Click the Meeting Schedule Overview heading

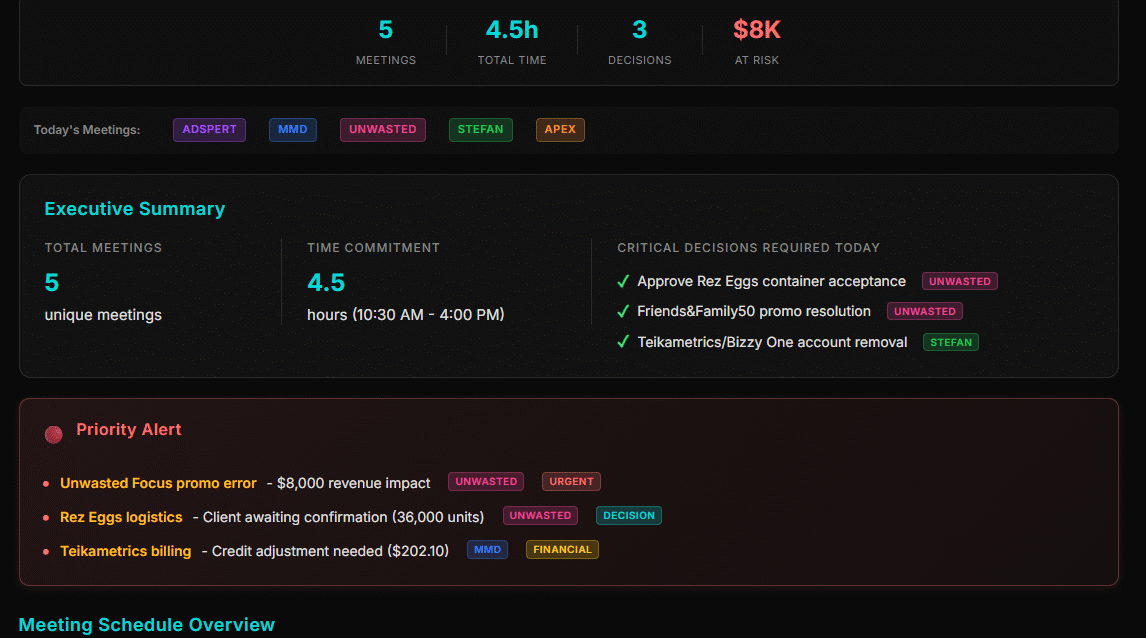click(146, 625)
